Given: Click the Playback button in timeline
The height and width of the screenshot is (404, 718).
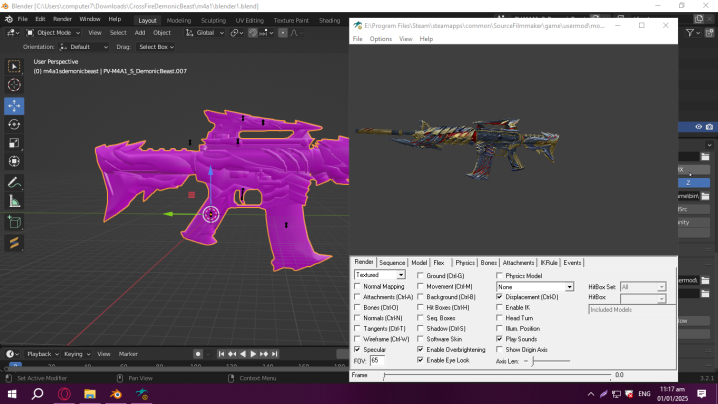Looking at the screenshot, I should coord(41,354).
